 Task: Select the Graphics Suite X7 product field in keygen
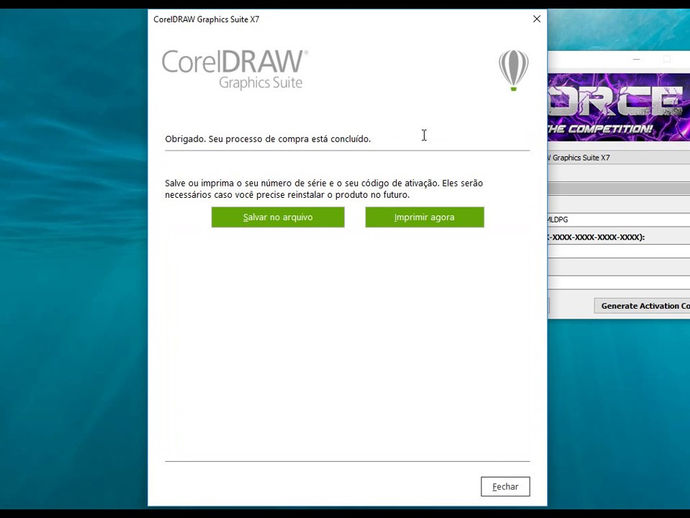pyautogui.click(x=619, y=158)
